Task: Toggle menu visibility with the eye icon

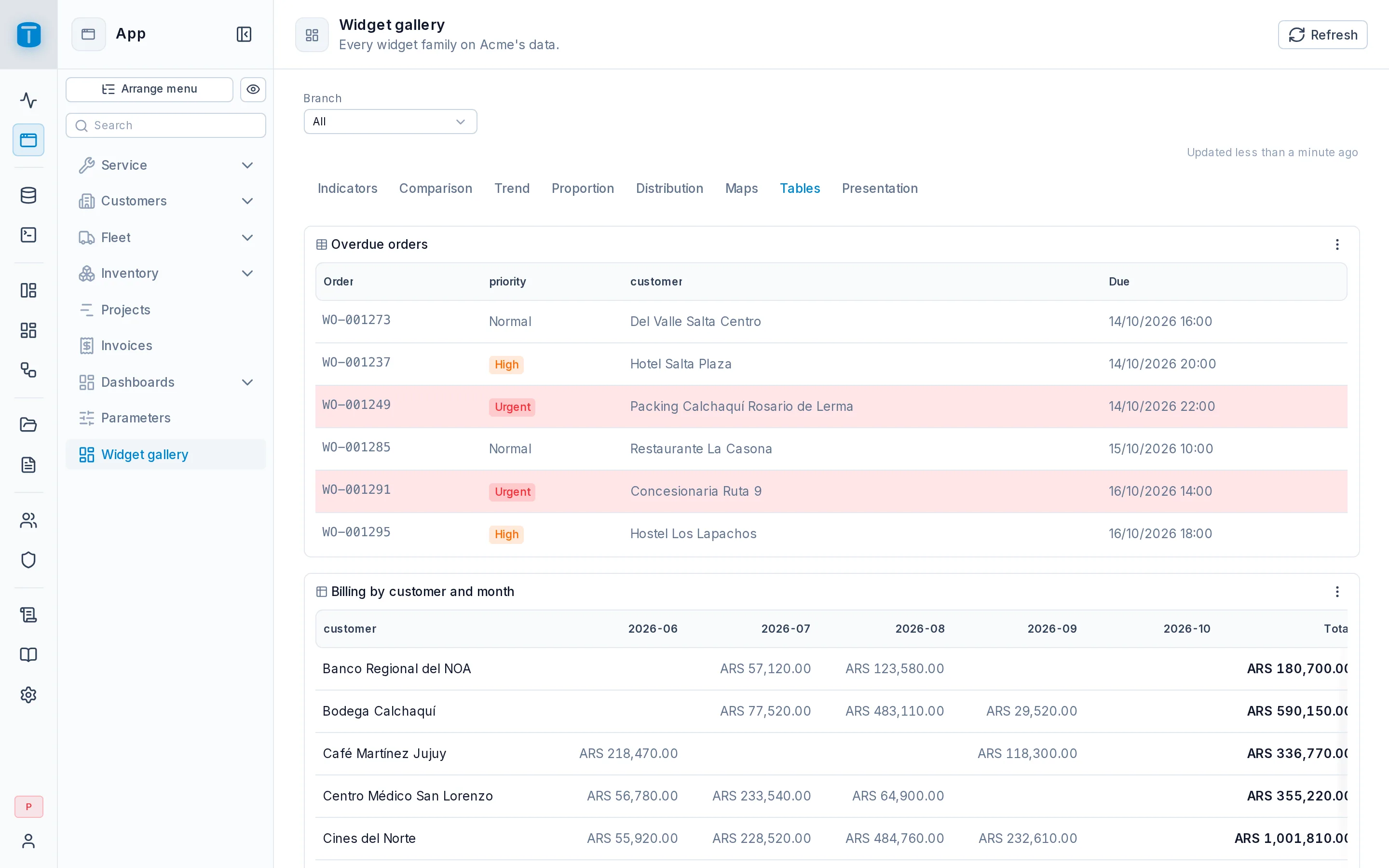Action: click(x=253, y=90)
